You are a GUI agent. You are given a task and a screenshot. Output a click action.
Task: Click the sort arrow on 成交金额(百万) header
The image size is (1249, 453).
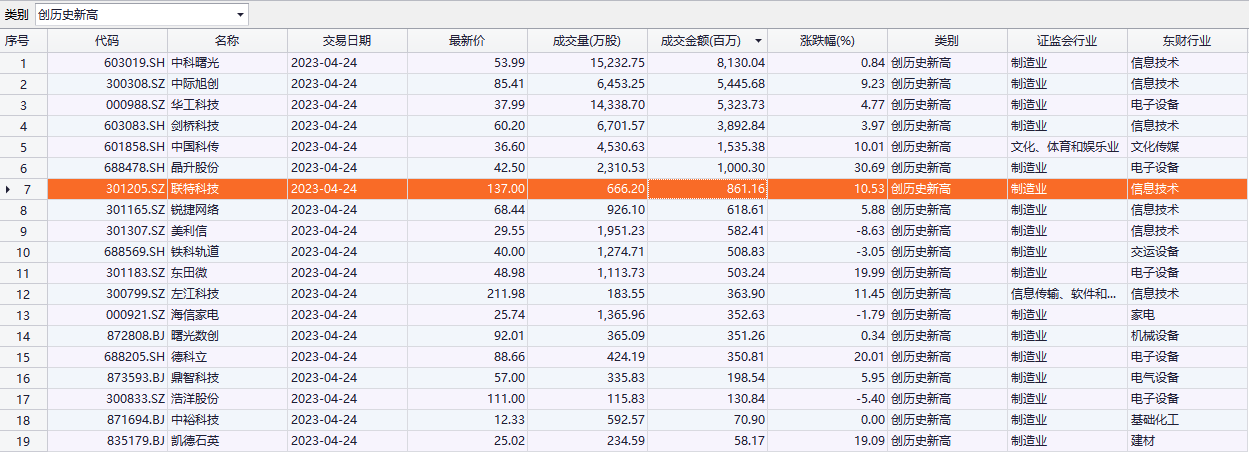(757, 41)
